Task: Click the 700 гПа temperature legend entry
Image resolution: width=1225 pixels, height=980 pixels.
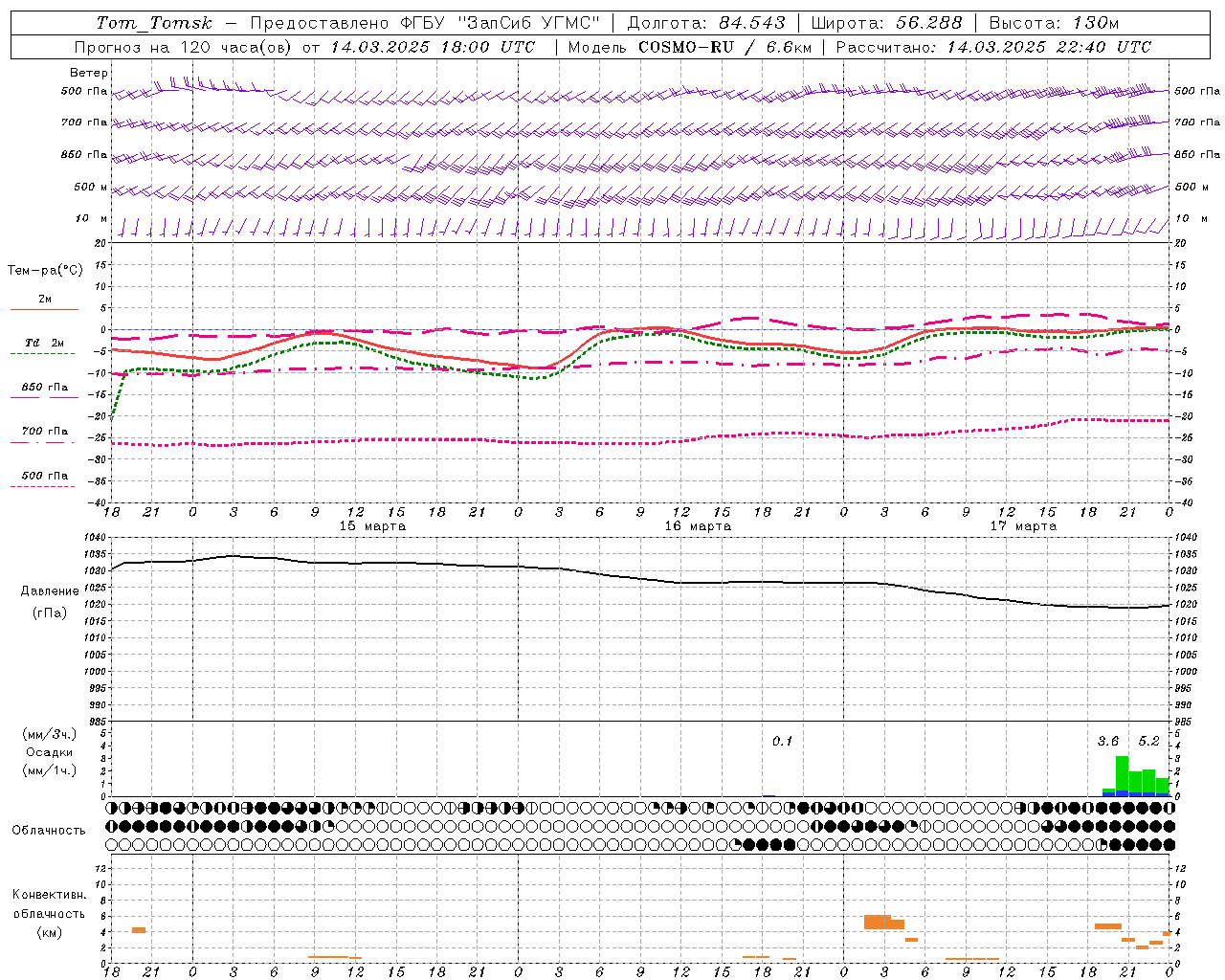Action: (45, 432)
